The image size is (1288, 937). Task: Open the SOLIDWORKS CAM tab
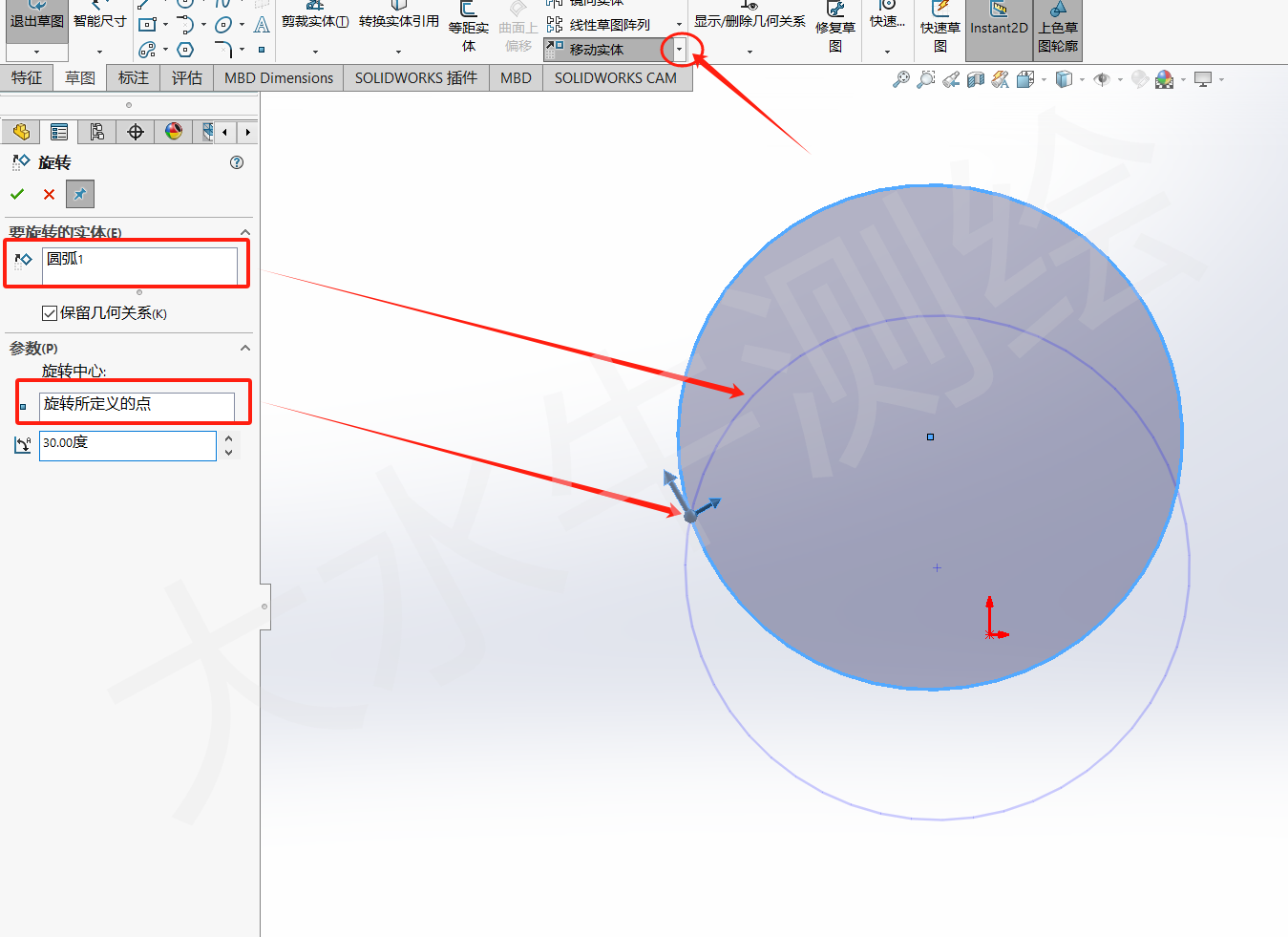618,77
